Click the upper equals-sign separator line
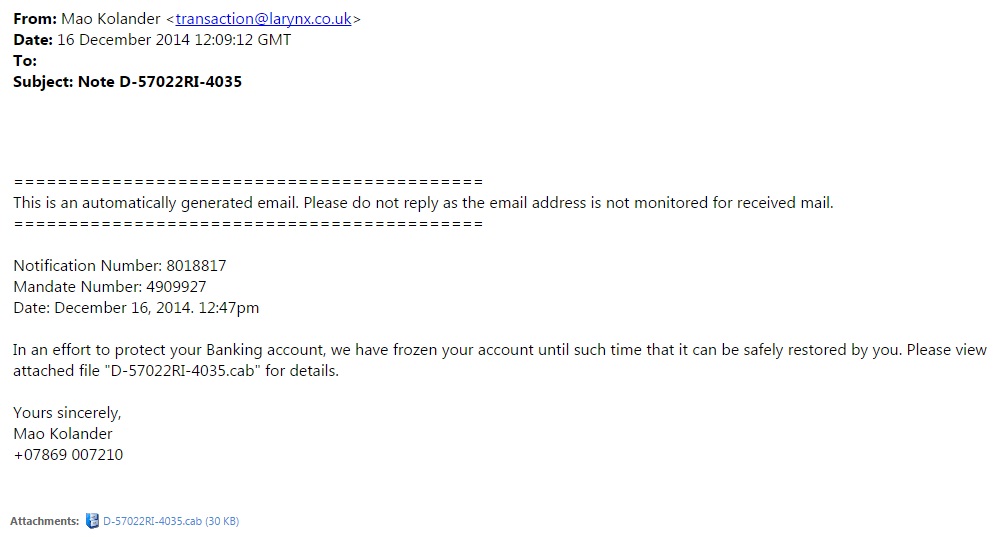 [x=248, y=182]
